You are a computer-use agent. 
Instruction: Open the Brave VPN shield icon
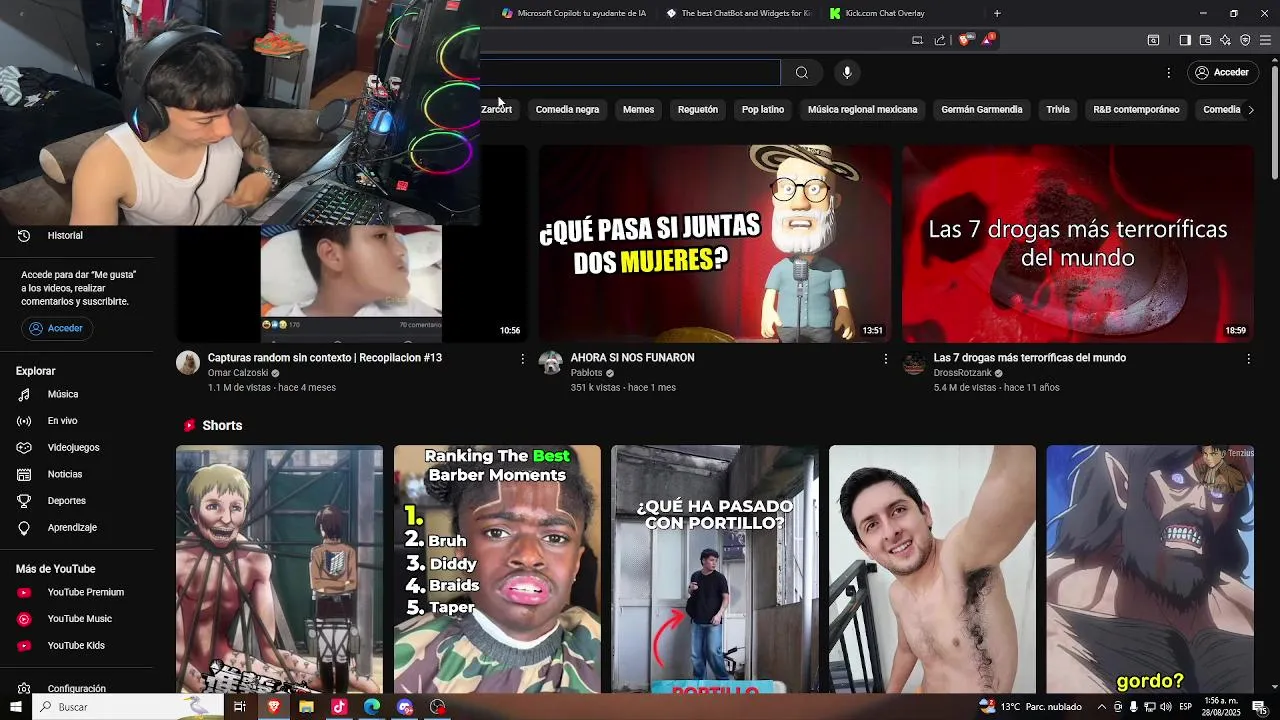(x=1245, y=40)
